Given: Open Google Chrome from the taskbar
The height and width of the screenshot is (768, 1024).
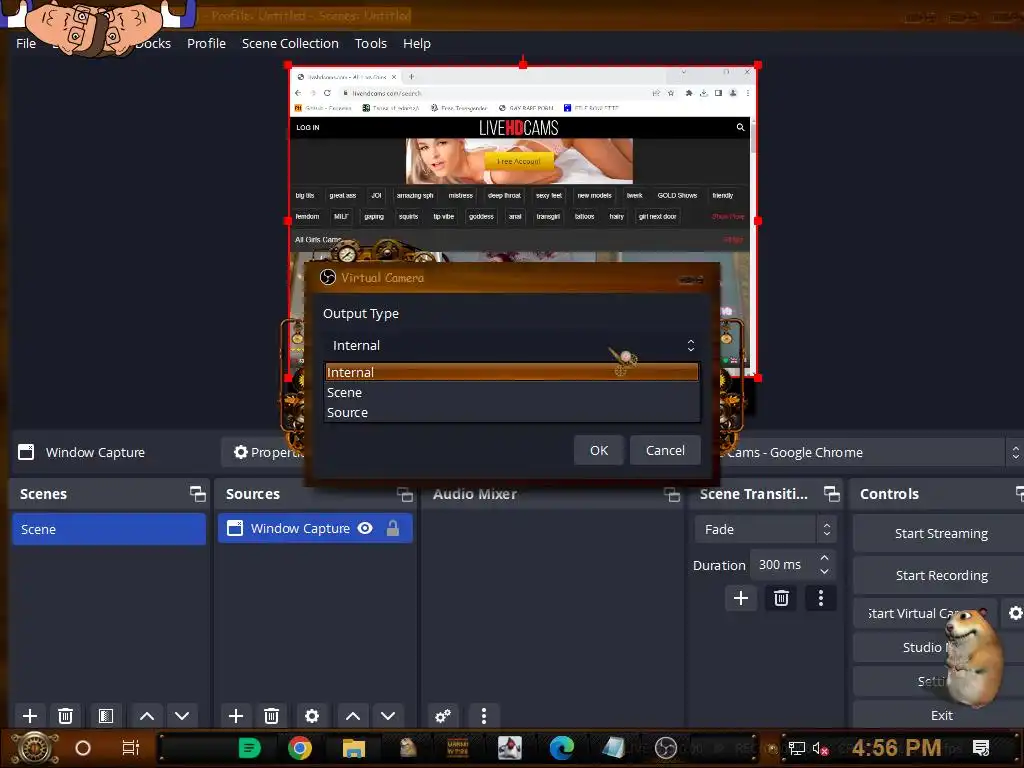Looking at the screenshot, I should click(300, 748).
